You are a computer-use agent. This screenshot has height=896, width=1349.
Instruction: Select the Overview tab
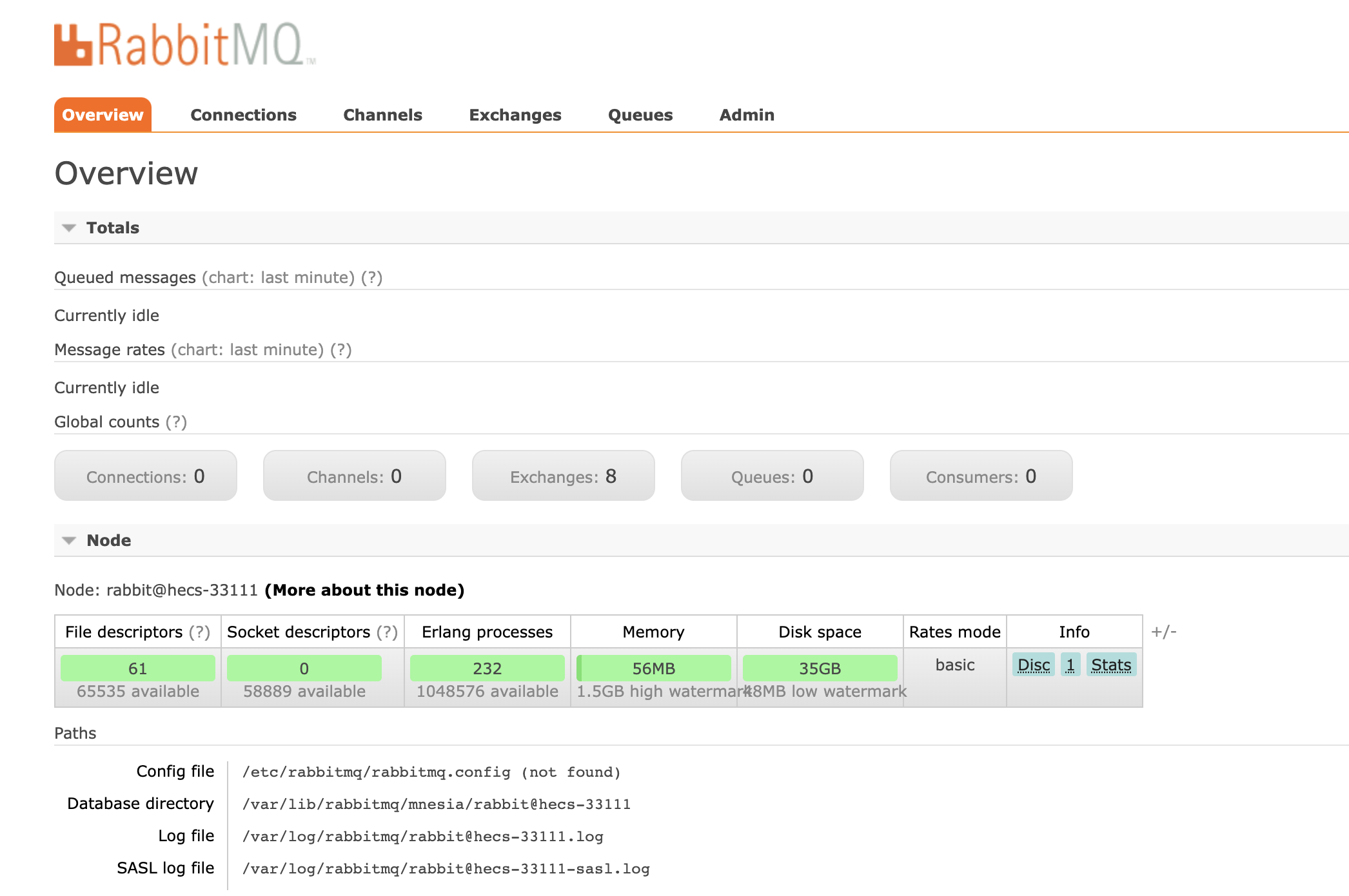click(103, 115)
